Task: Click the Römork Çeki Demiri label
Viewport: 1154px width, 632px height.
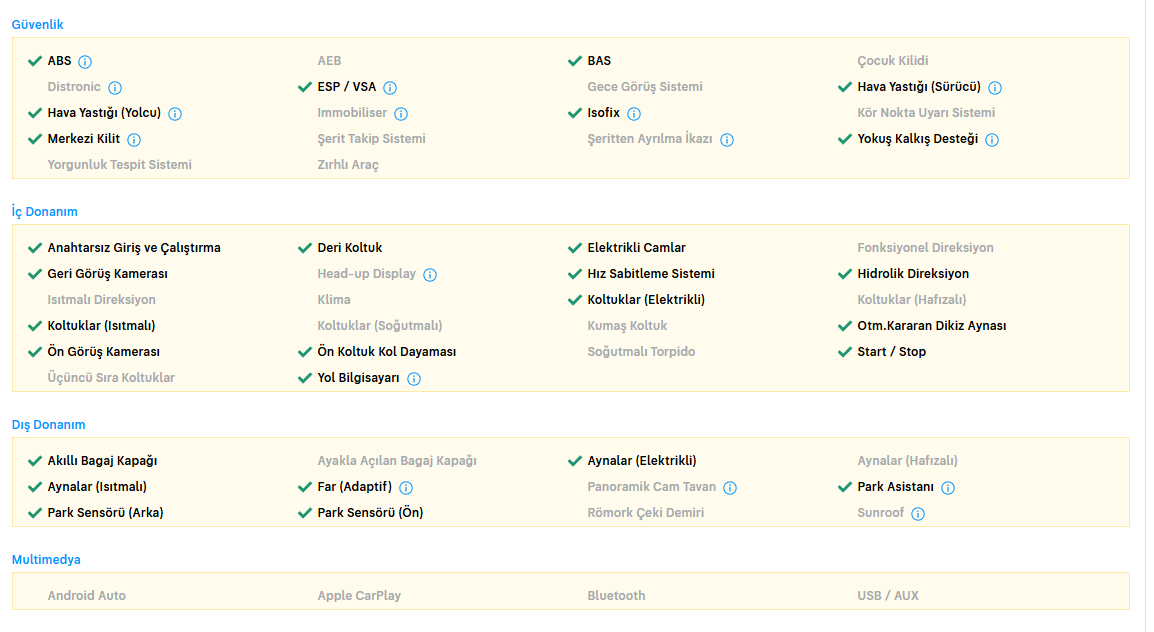Action: click(645, 513)
